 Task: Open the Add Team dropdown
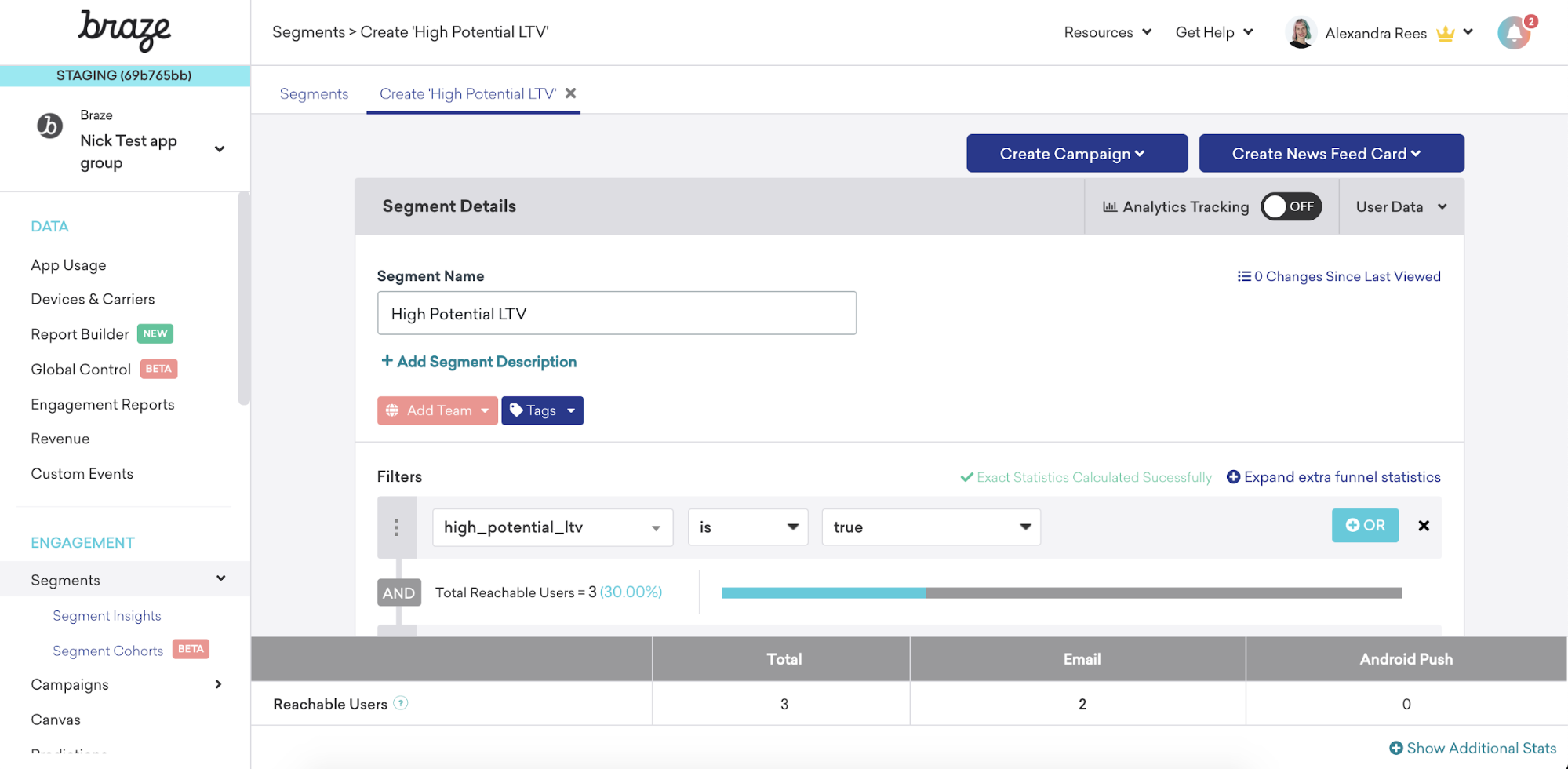tap(438, 410)
